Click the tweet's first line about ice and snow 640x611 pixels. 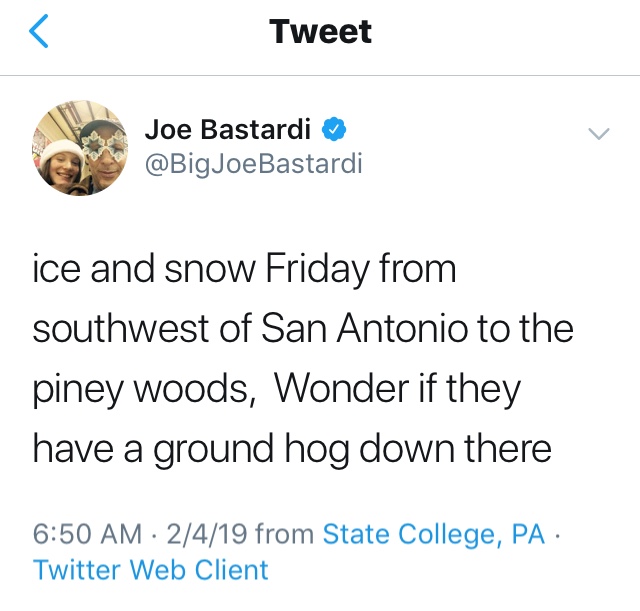[x=245, y=270]
